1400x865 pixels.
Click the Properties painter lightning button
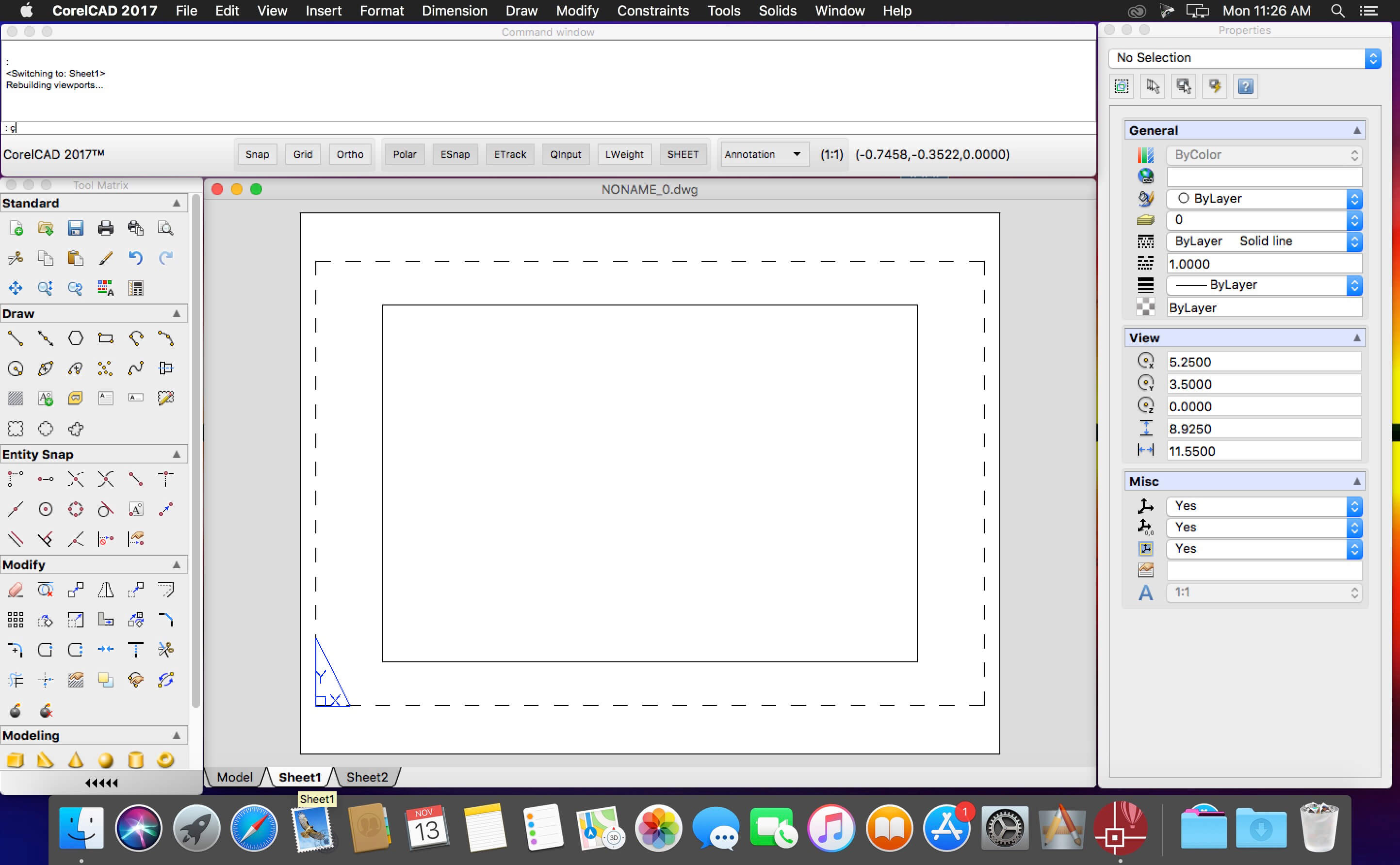point(1215,86)
